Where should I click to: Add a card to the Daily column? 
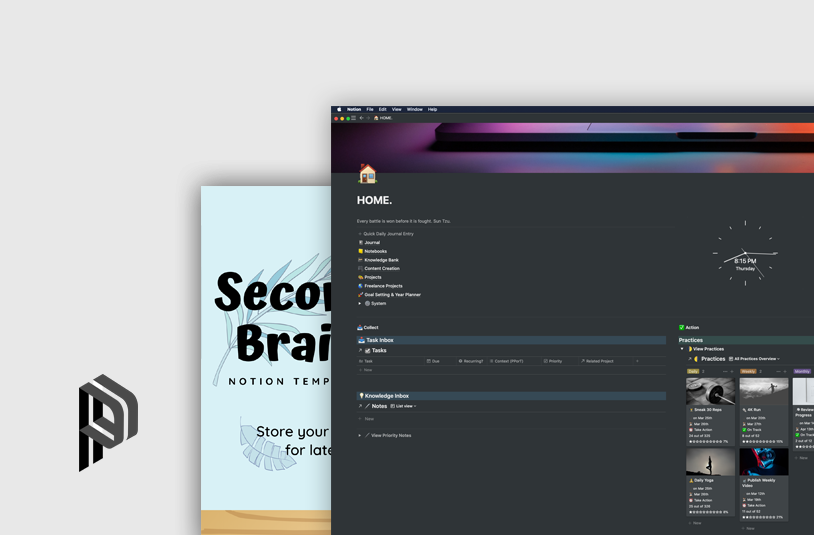point(732,372)
